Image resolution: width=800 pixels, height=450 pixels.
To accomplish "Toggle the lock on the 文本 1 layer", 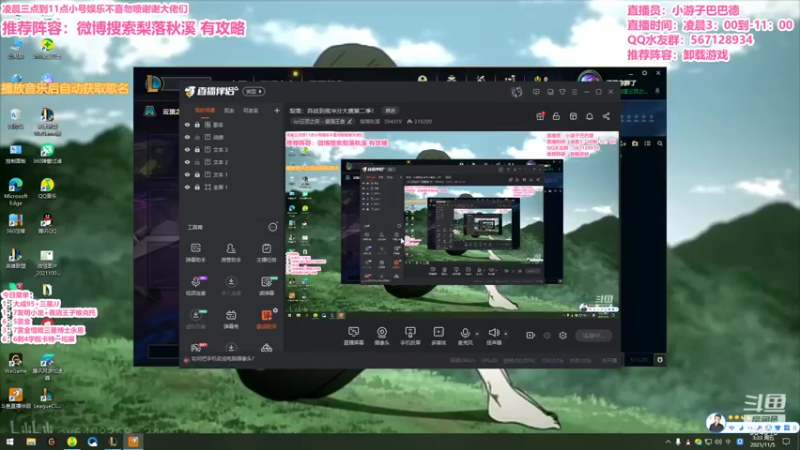I will click(x=197, y=174).
